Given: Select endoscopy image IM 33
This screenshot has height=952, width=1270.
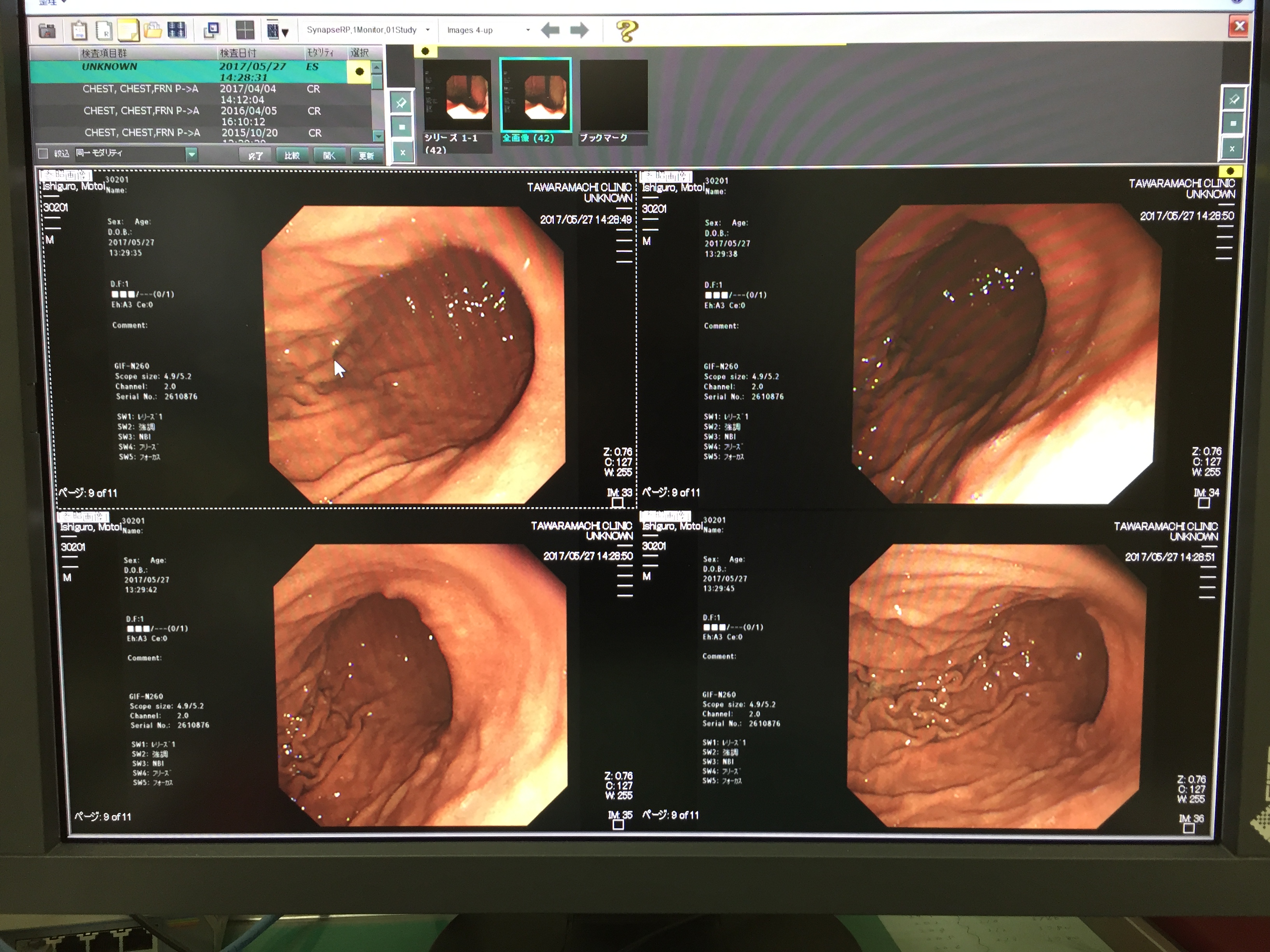Looking at the screenshot, I should click(x=413, y=355).
